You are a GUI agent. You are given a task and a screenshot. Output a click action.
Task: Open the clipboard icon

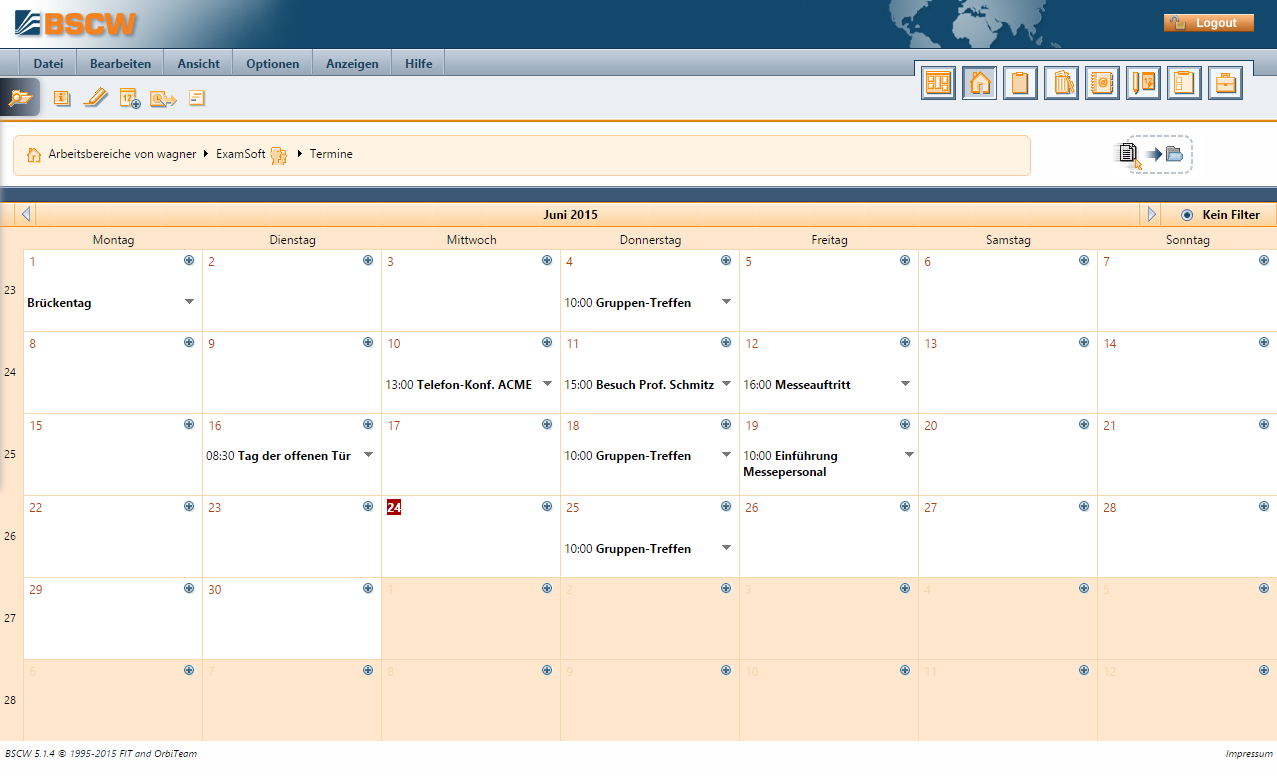tap(1020, 83)
